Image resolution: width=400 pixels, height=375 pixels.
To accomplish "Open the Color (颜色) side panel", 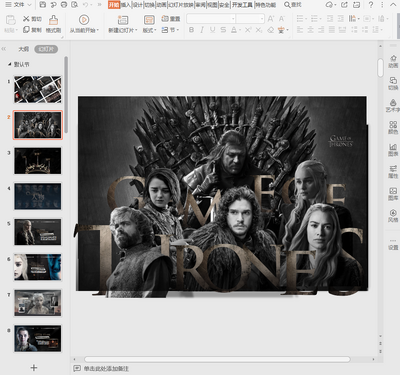I will [x=393, y=127].
